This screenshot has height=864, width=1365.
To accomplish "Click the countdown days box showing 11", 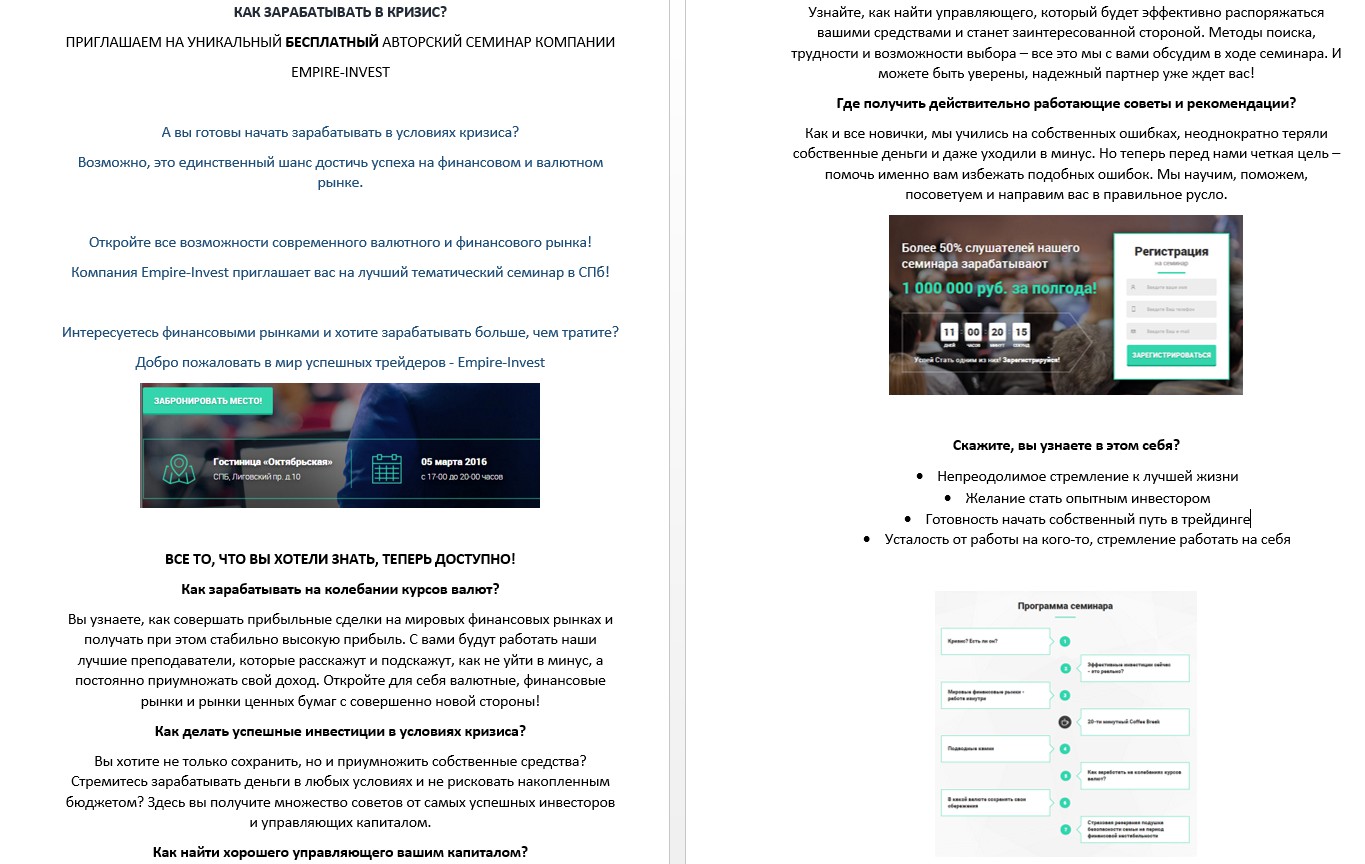I will tap(949, 333).
